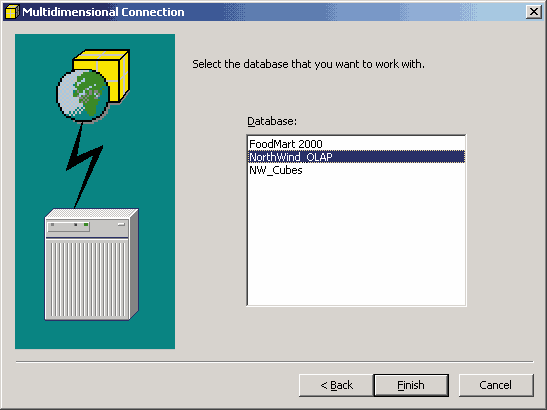
Task: Click the horizontal separator above the buttons
Action: pos(275,362)
